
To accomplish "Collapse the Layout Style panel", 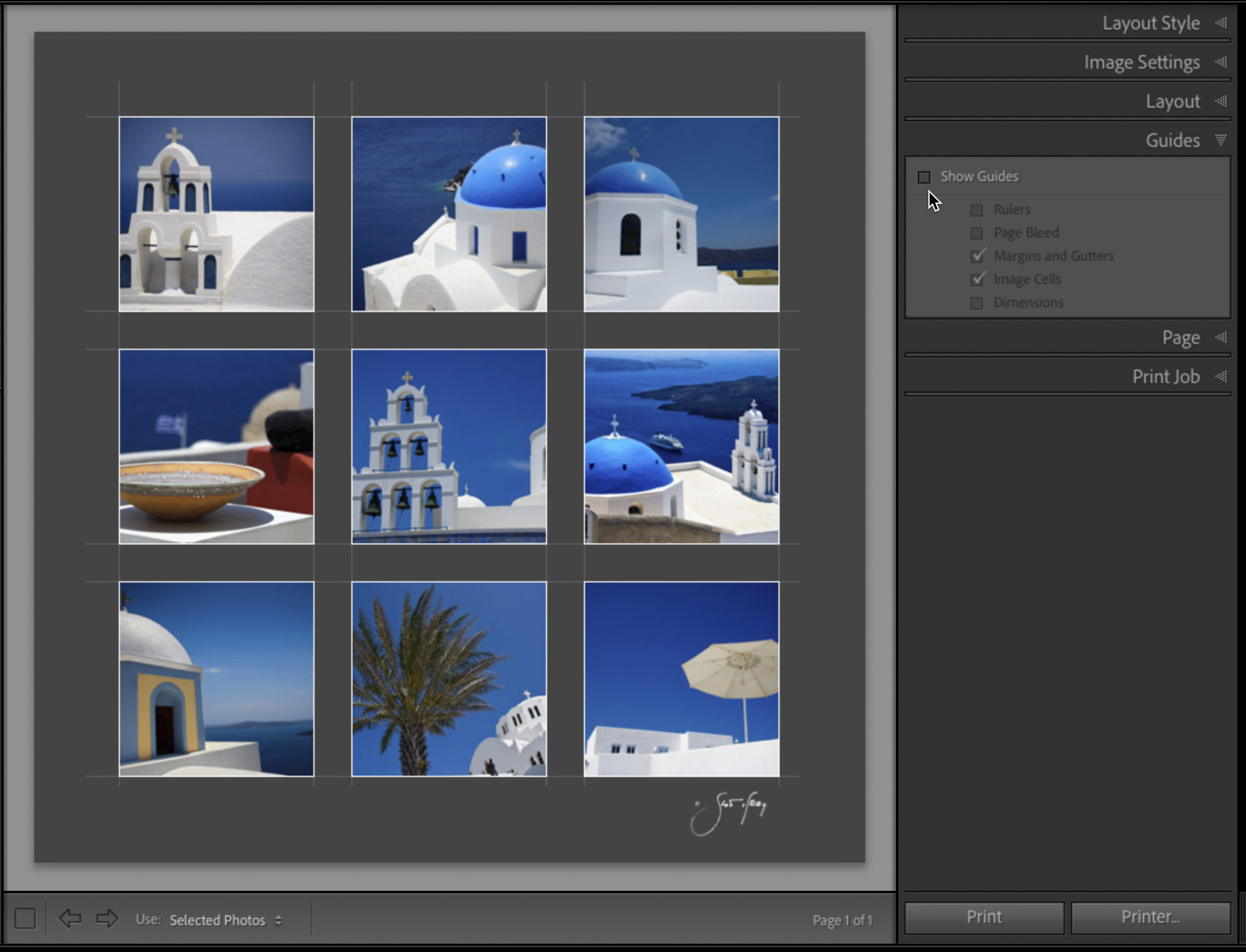I will pos(1222,23).
